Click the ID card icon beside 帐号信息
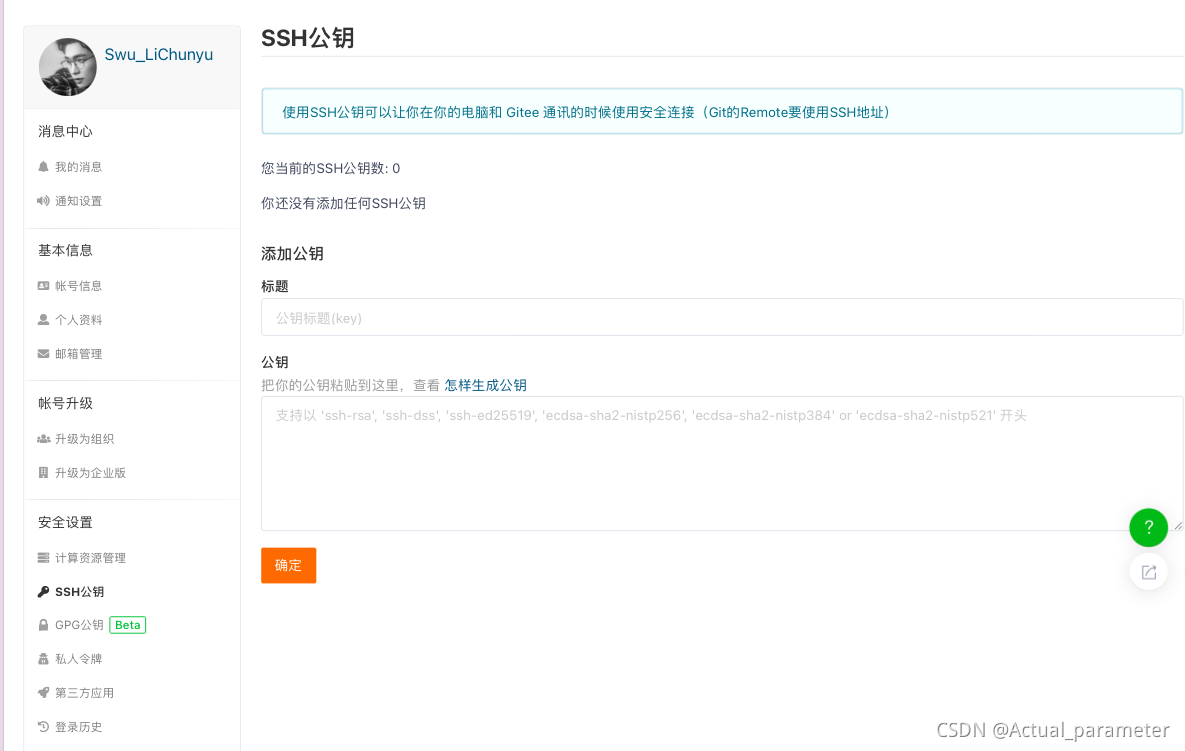This screenshot has width=1185, height=751. pos(43,286)
